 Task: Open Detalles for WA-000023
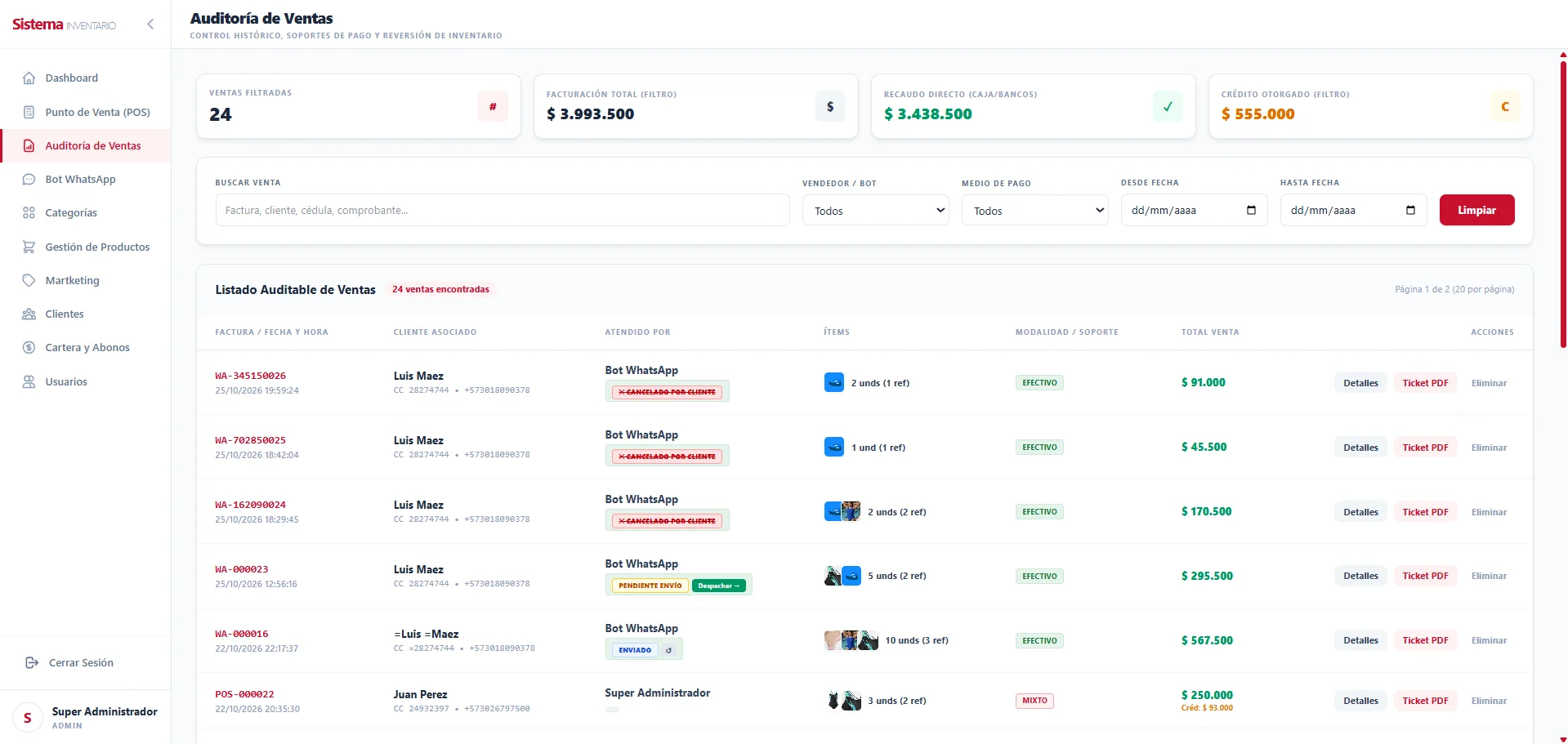click(x=1360, y=576)
